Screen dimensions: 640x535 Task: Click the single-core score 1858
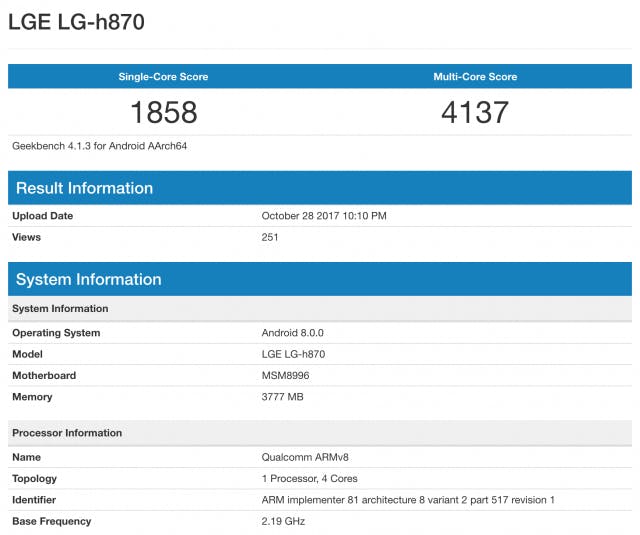pos(164,112)
